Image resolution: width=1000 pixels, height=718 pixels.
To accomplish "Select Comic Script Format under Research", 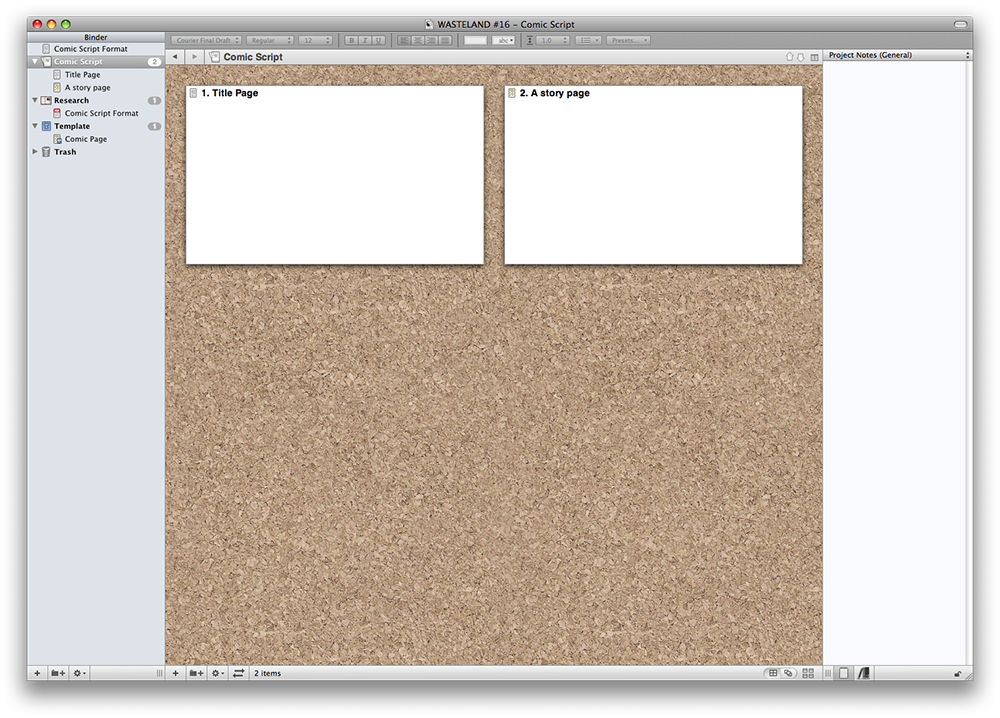I will [x=101, y=114].
